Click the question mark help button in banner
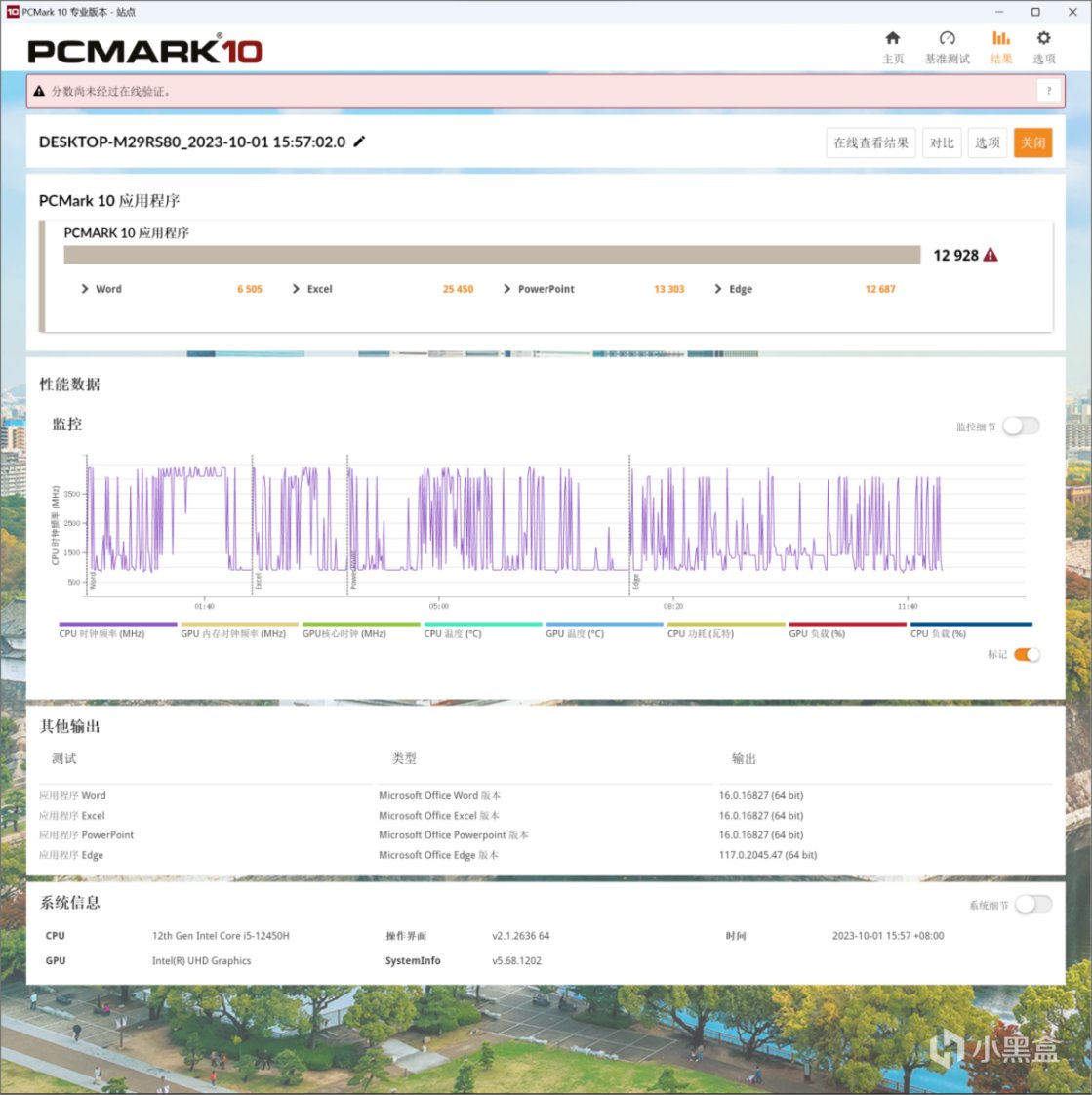Viewport: 1092px width, 1095px height. click(1048, 91)
